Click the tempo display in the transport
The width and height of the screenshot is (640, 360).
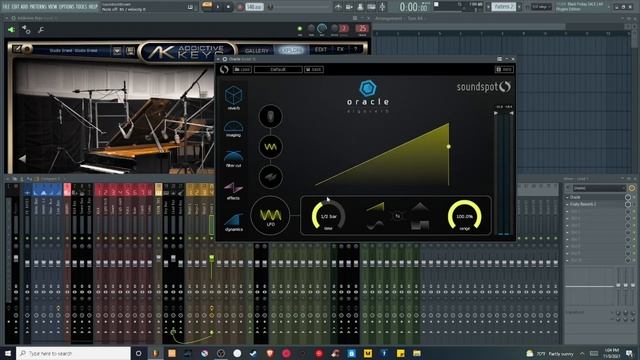tap(254, 7)
